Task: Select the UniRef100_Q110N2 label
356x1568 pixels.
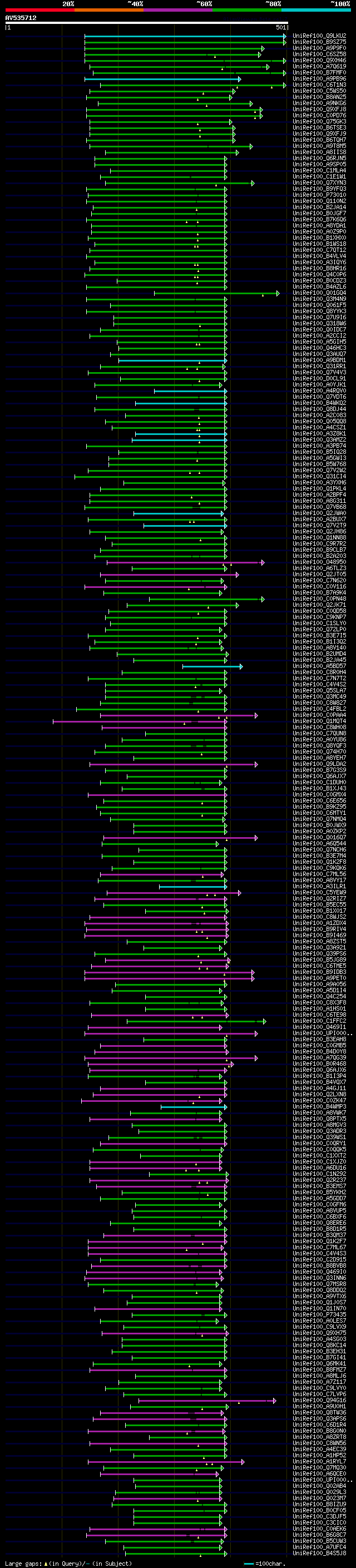Action: pos(319,201)
